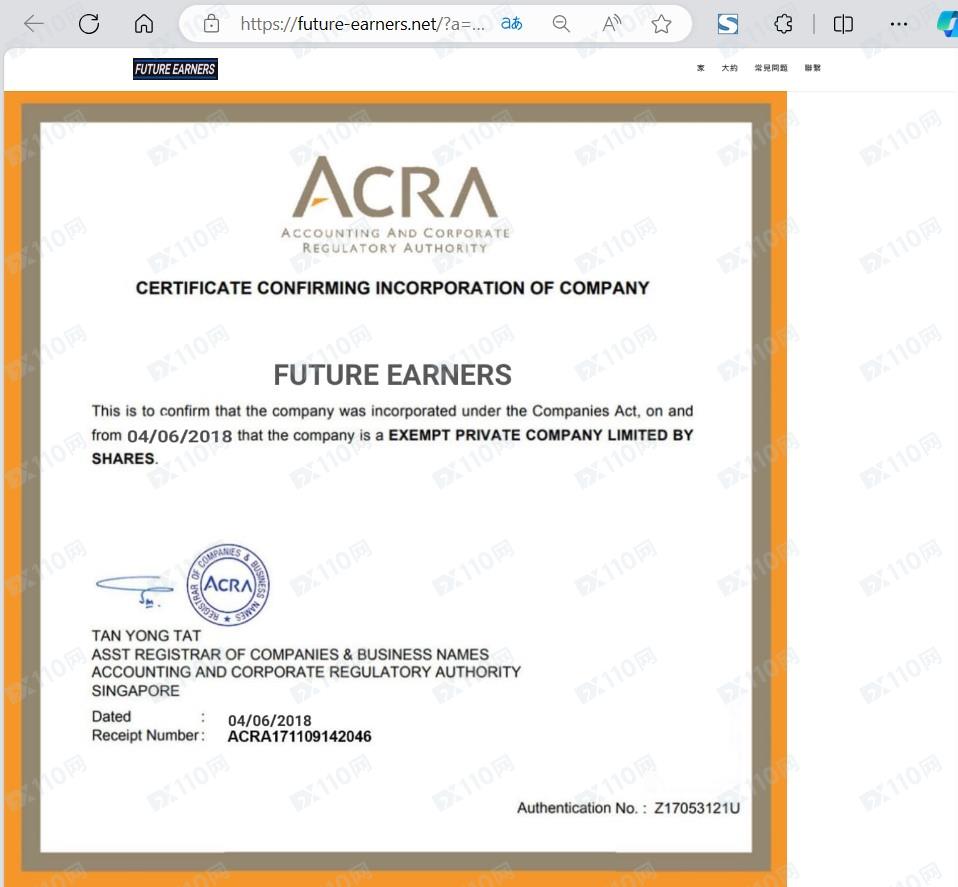Go back with the browser back arrow
Viewport: 958px width, 887px height.
[34, 24]
